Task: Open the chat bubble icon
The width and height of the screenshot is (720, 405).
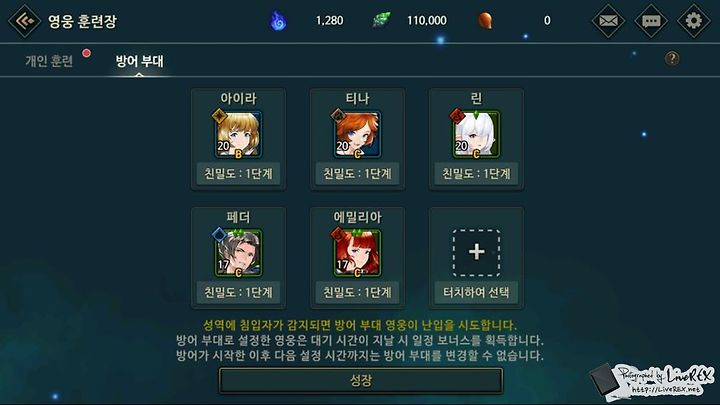Action: pos(651,21)
